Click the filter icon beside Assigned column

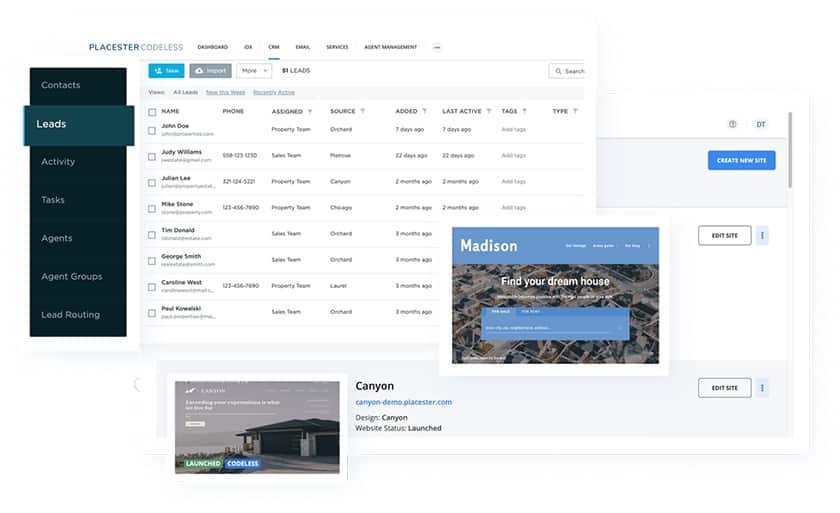(310, 111)
